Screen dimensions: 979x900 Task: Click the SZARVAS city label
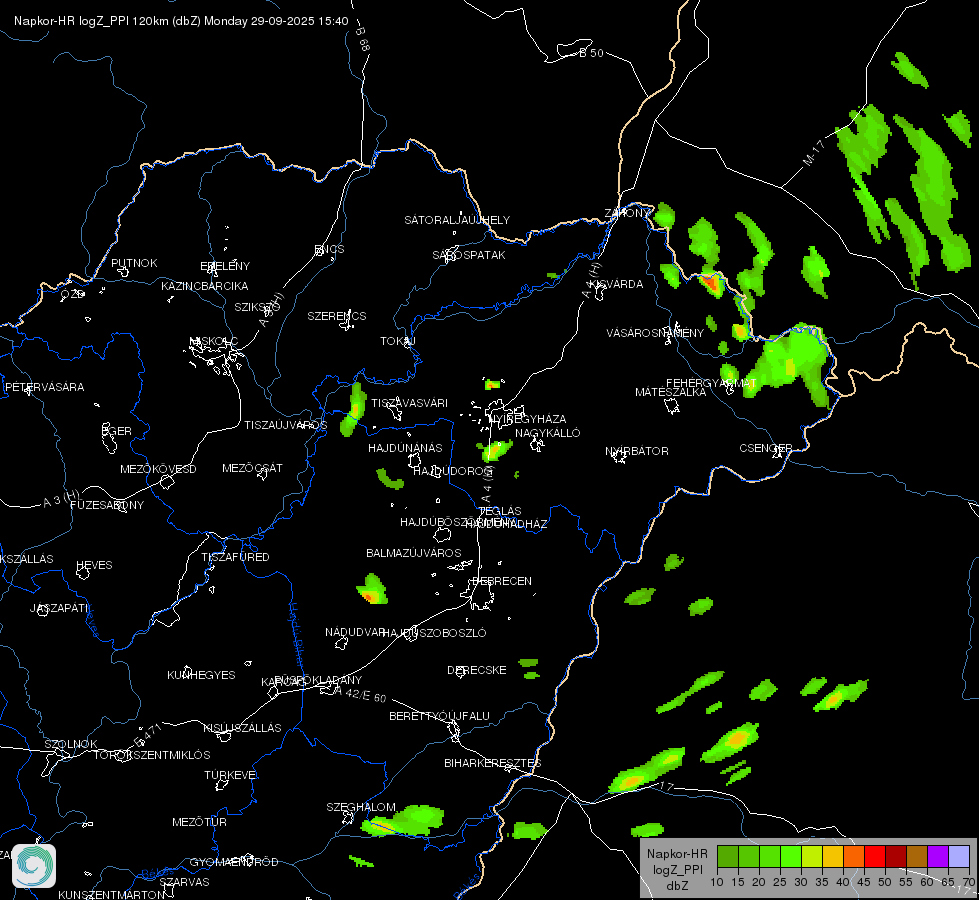click(184, 882)
